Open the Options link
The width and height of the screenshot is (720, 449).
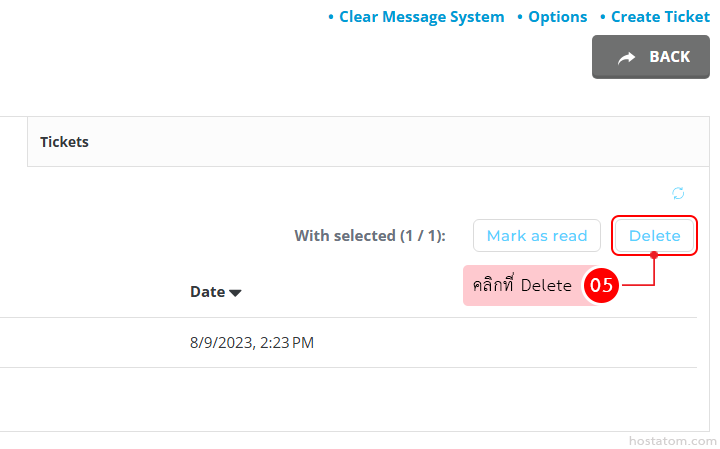557,17
